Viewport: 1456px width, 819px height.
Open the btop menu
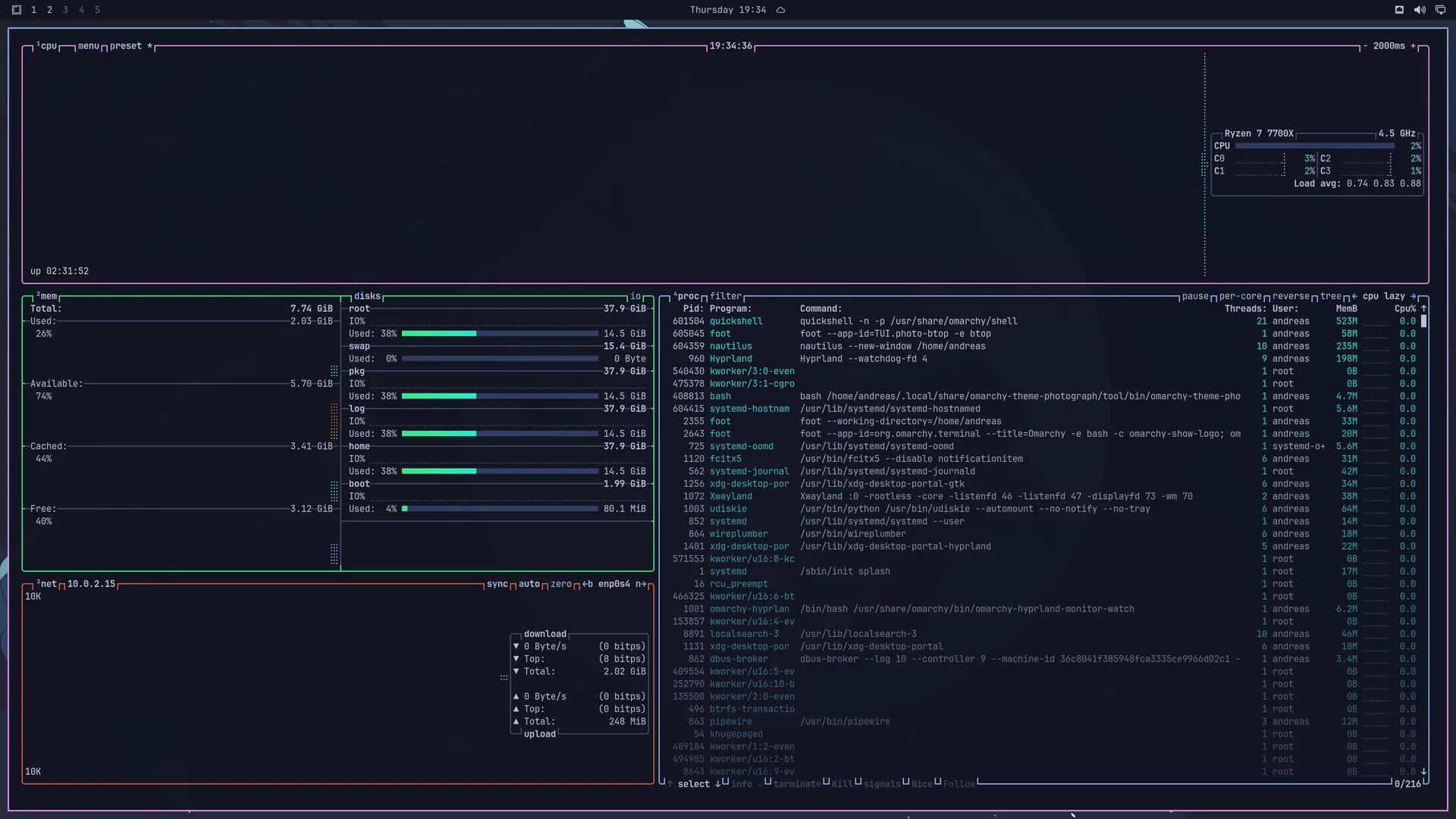tap(89, 46)
